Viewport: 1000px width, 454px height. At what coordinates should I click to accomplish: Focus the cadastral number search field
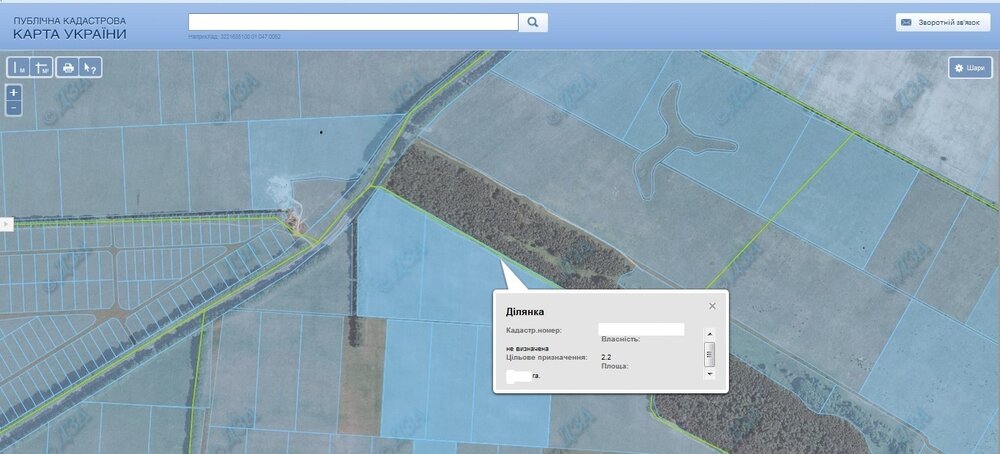coord(353,22)
